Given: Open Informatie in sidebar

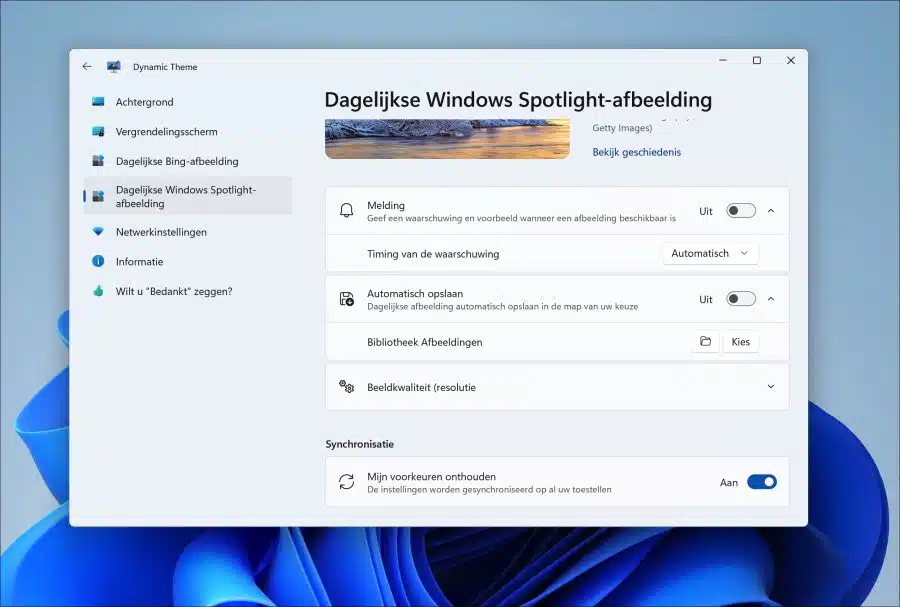Looking at the screenshot, I should pyautogui.click(x=188, y=262).
